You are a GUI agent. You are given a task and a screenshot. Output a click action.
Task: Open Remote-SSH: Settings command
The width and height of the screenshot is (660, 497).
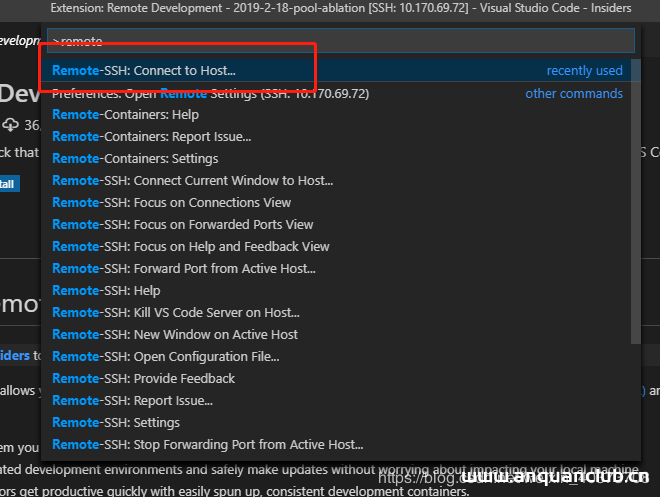(336, 422)
